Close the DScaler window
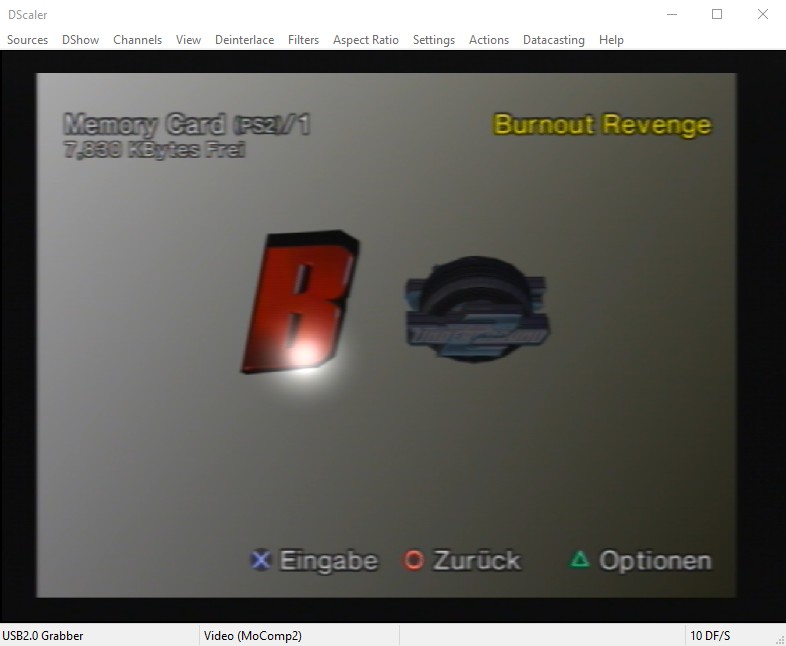This screenshot has width=786, height=646. (x=762, y=15)
